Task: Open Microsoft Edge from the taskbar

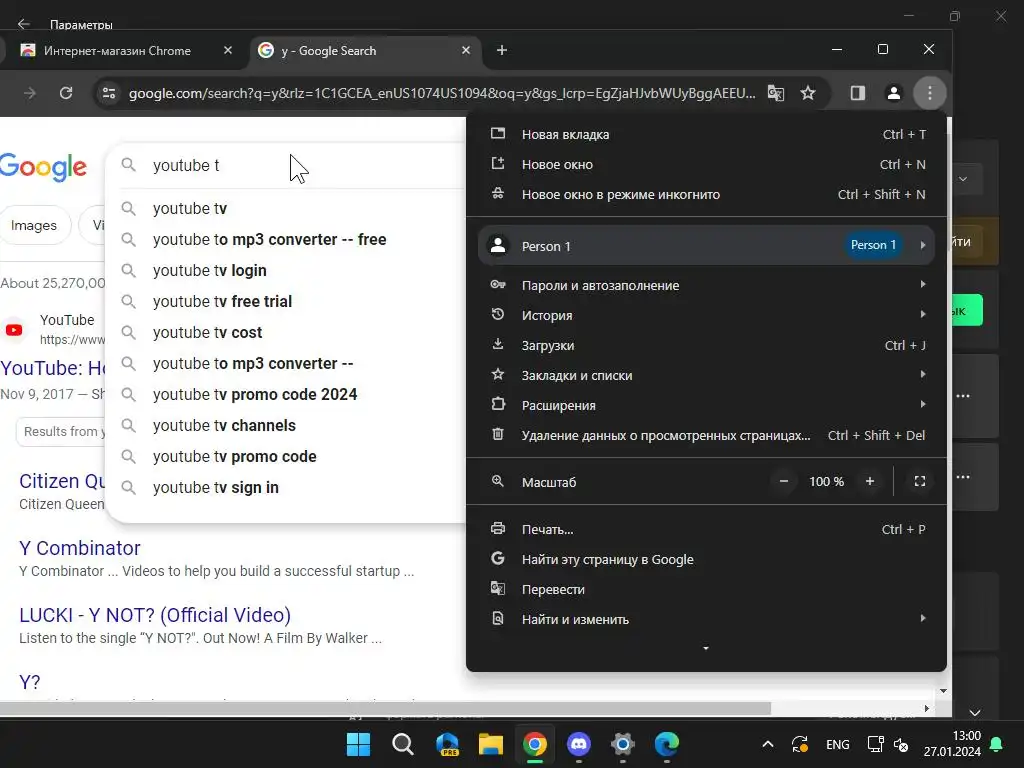Action: (x=667, y=744)
